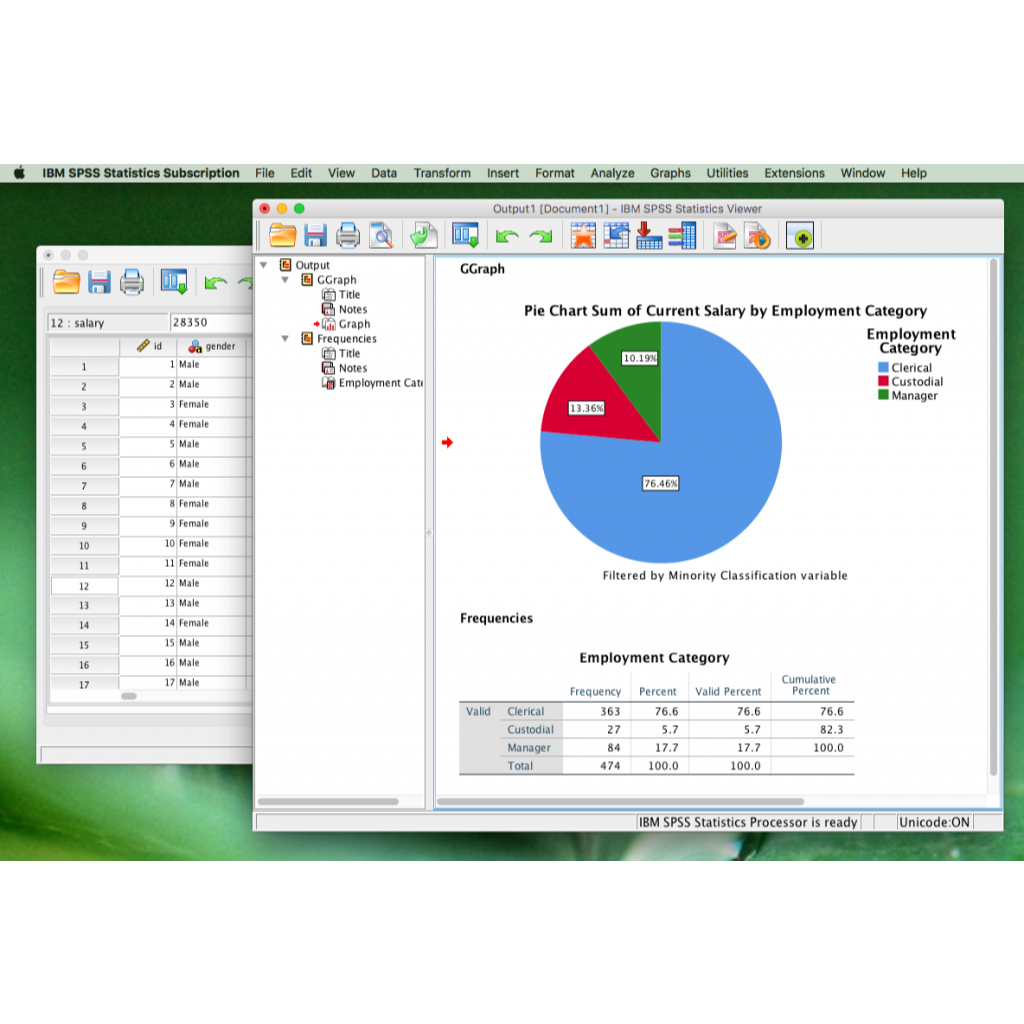1024x1024 pixels.
Task: Click the Viewer content horizontal scrollbar
Action: click(620, 801)
